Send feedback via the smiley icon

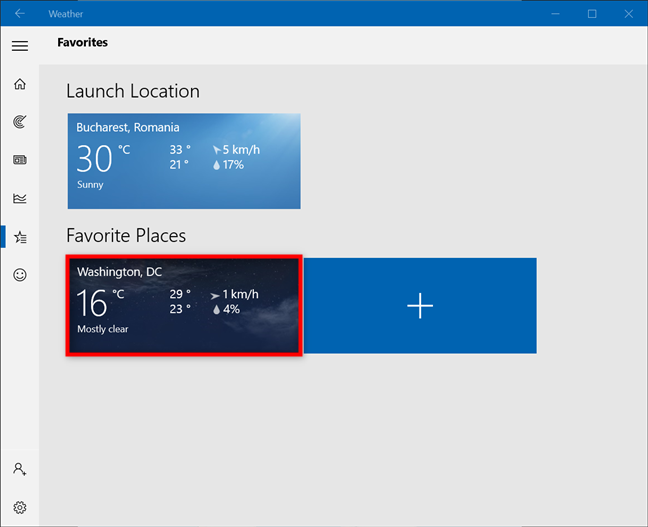(19, 275)
